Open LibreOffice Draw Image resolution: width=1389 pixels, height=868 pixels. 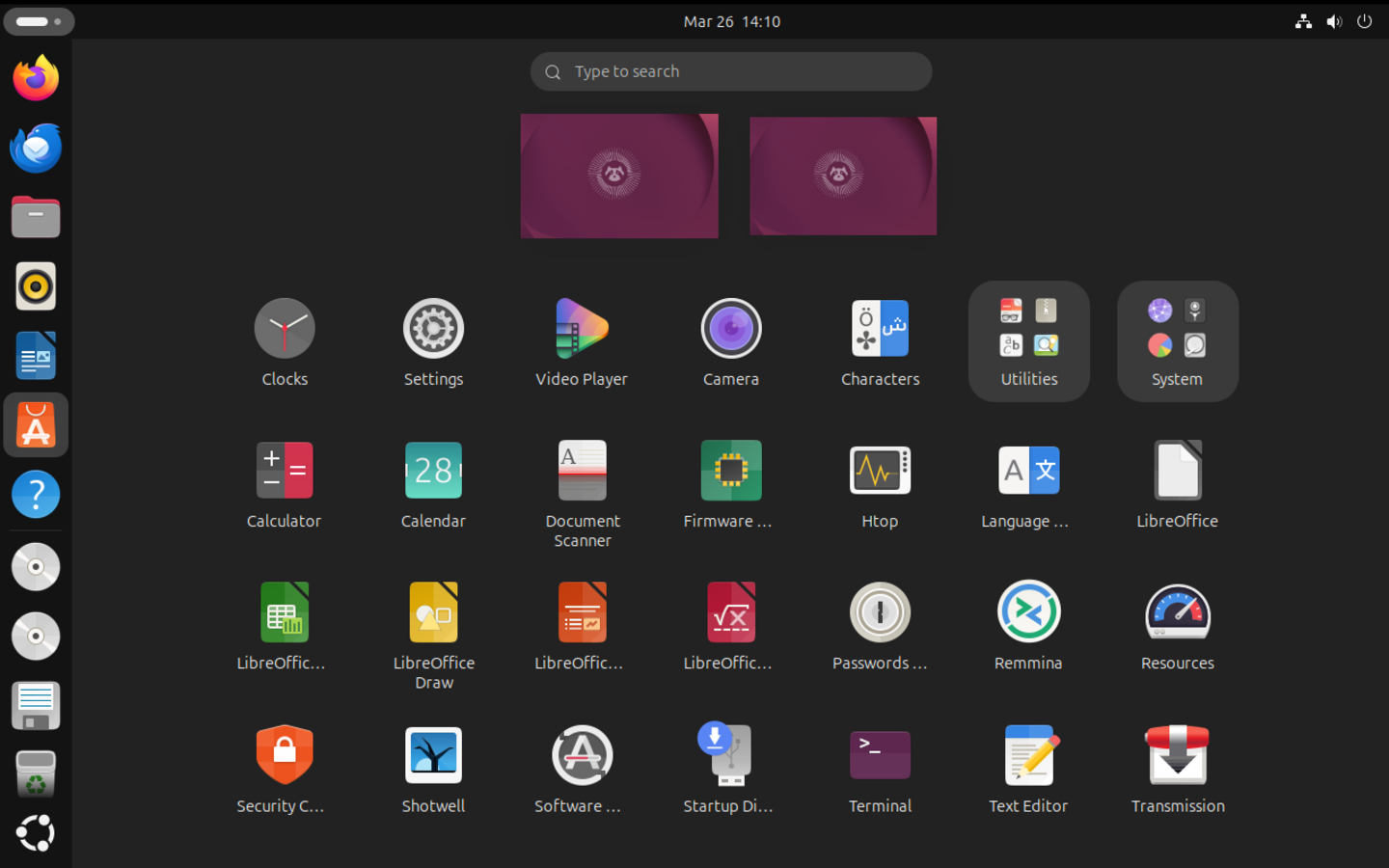(x=433, y=611)
